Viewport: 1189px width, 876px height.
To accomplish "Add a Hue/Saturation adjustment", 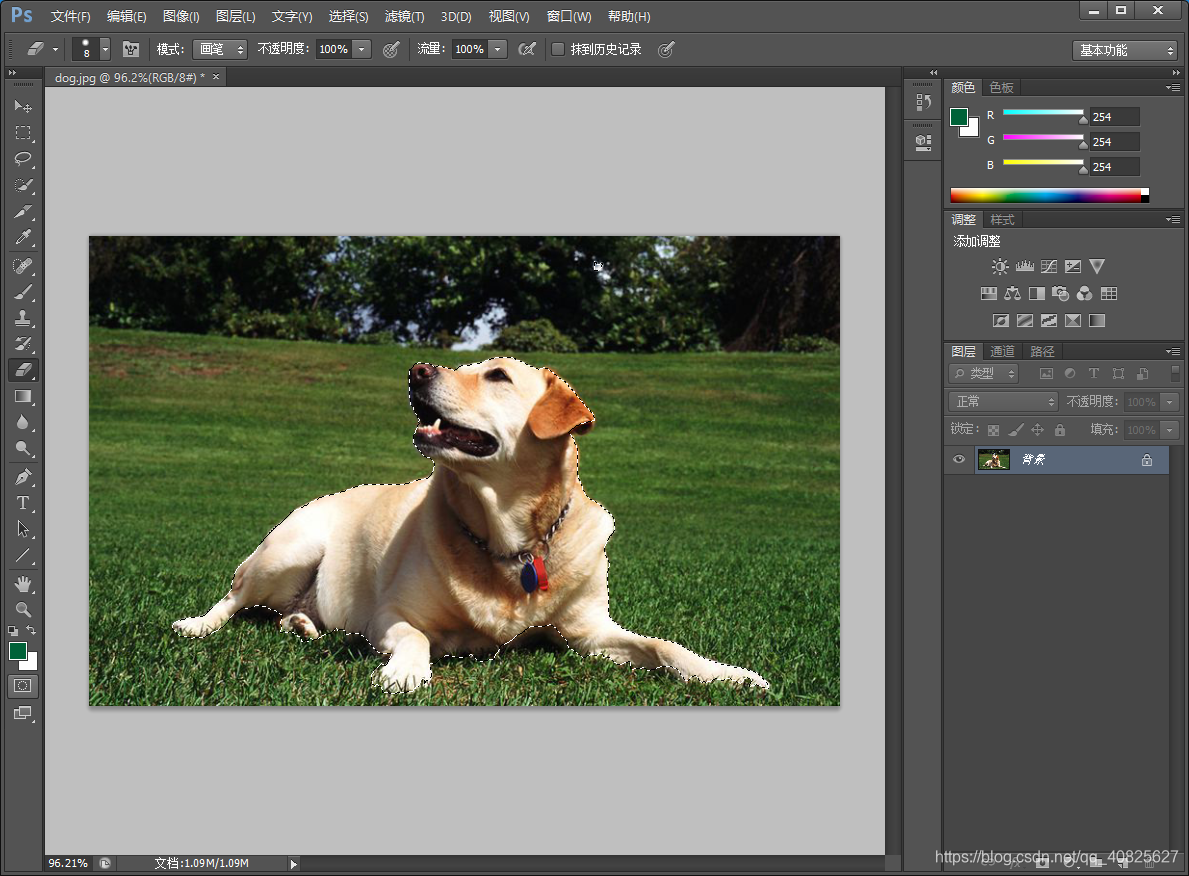I will click(x=989, y=294).
